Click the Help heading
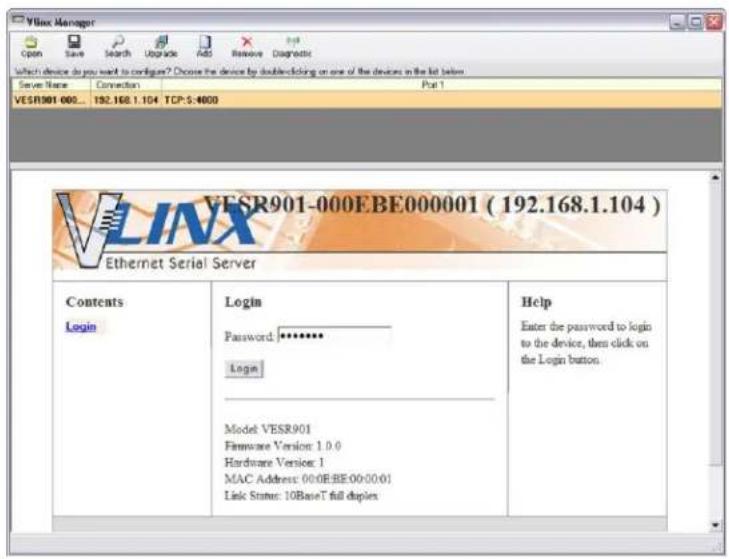The image size is (729, 559). coord(536,302)
